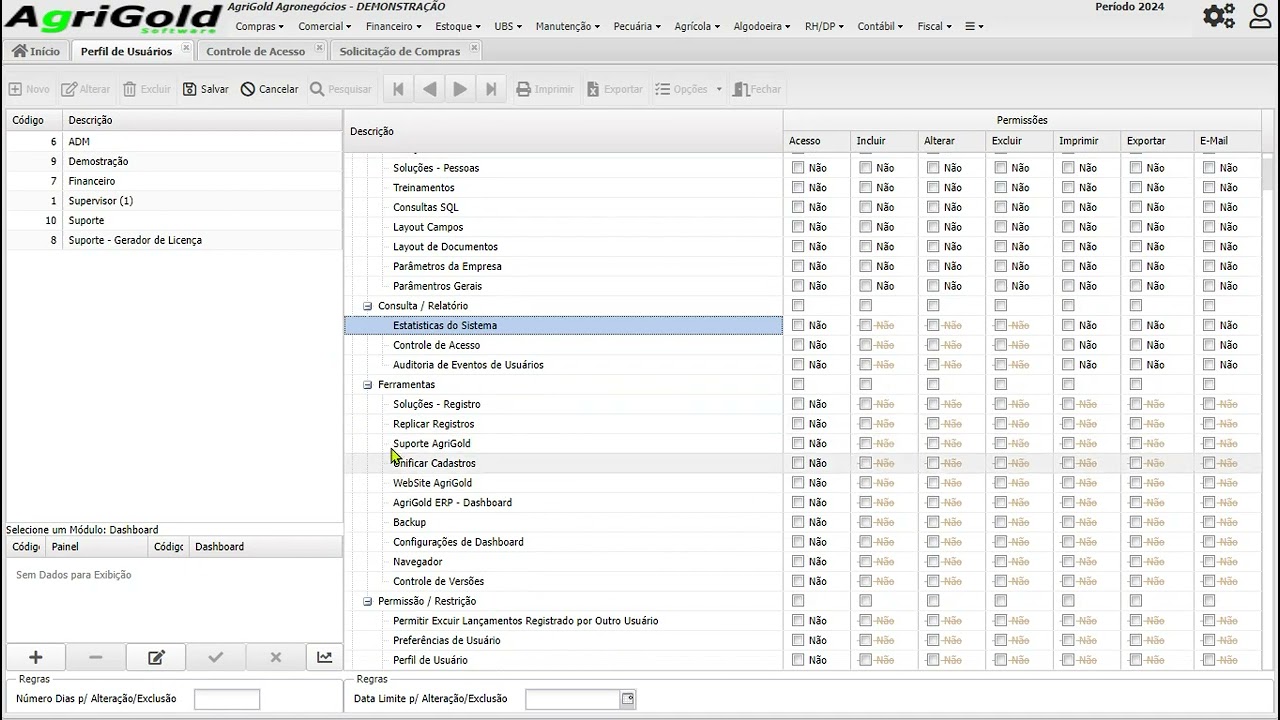Open the Contábil menu
The height and width of the screenshot is (720, 1280).
880,26
